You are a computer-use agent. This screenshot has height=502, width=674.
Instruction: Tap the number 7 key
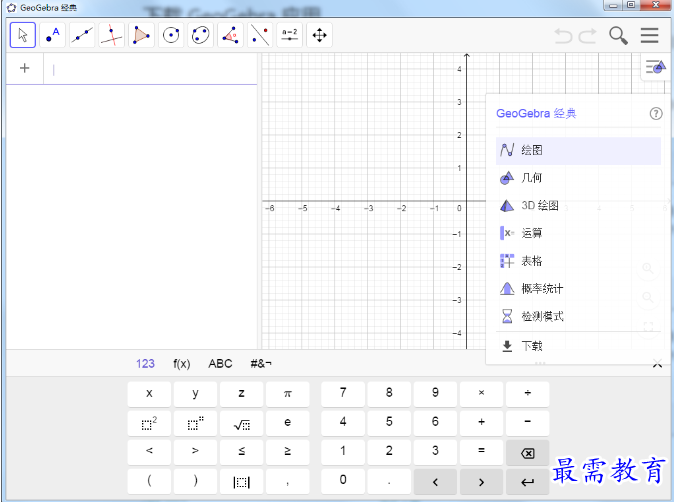(x=343, y=394)
